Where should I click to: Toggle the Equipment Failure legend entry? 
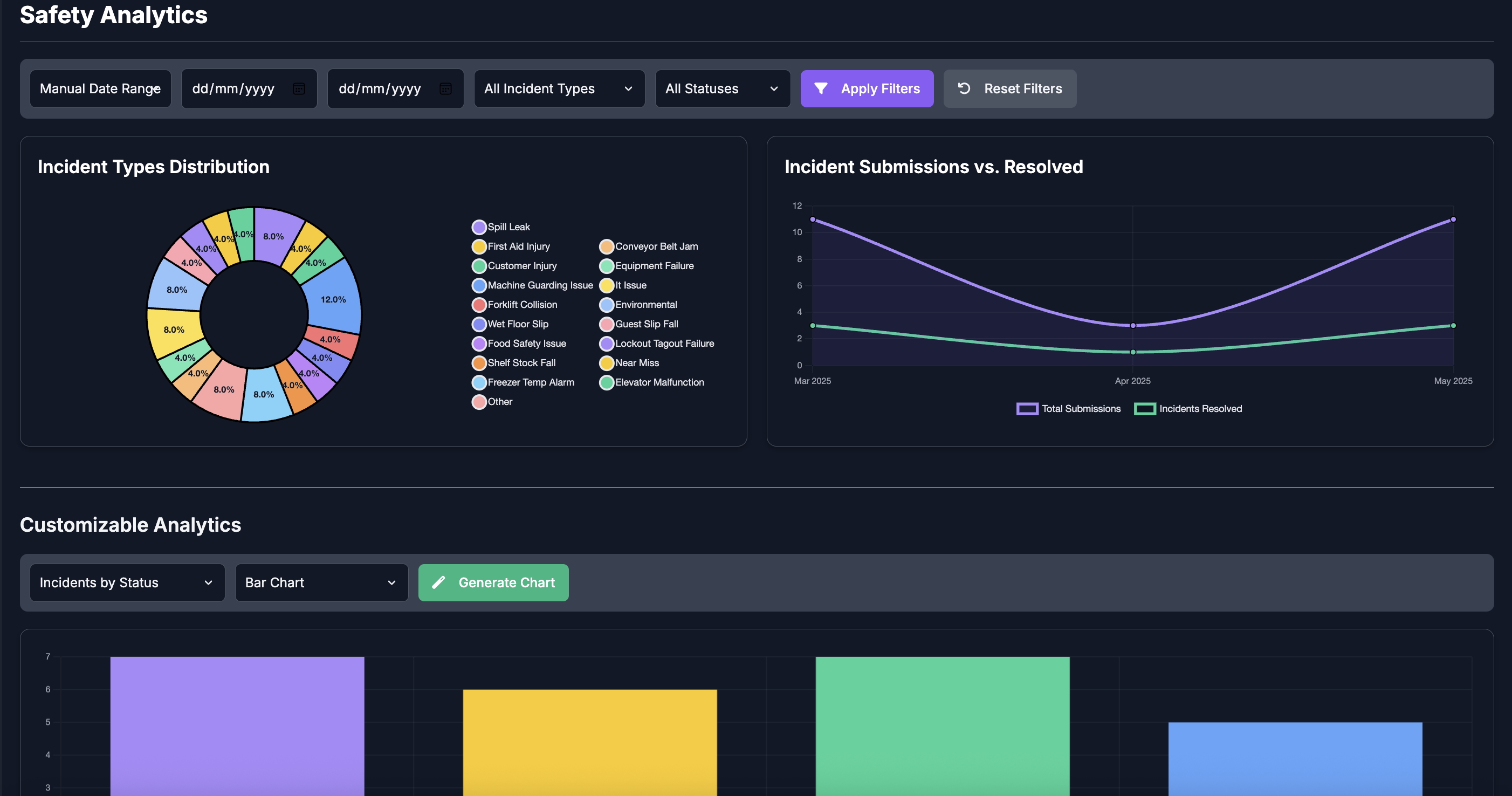606,266
